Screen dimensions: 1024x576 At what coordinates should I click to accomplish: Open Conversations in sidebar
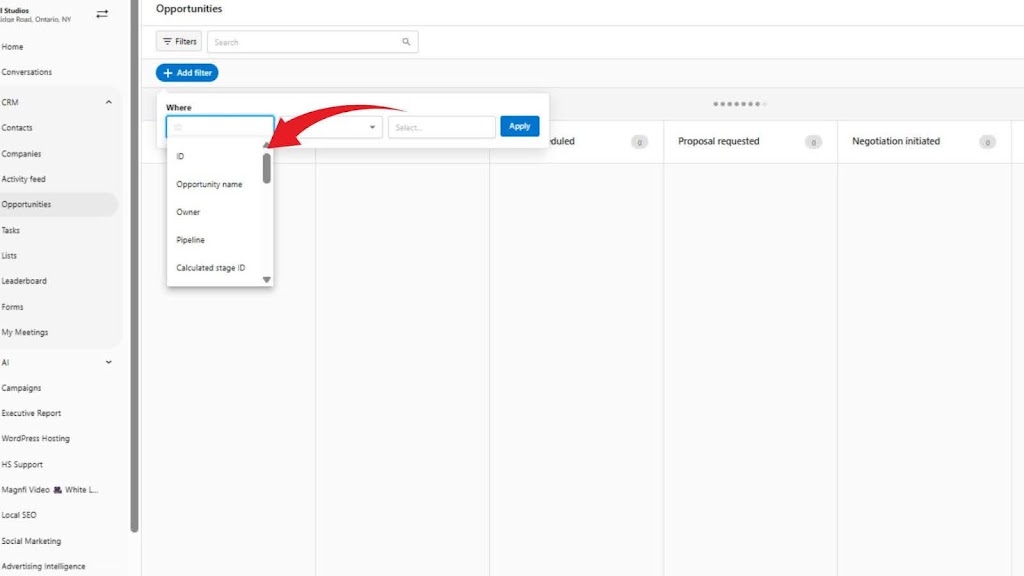click(x=26, y=72)
